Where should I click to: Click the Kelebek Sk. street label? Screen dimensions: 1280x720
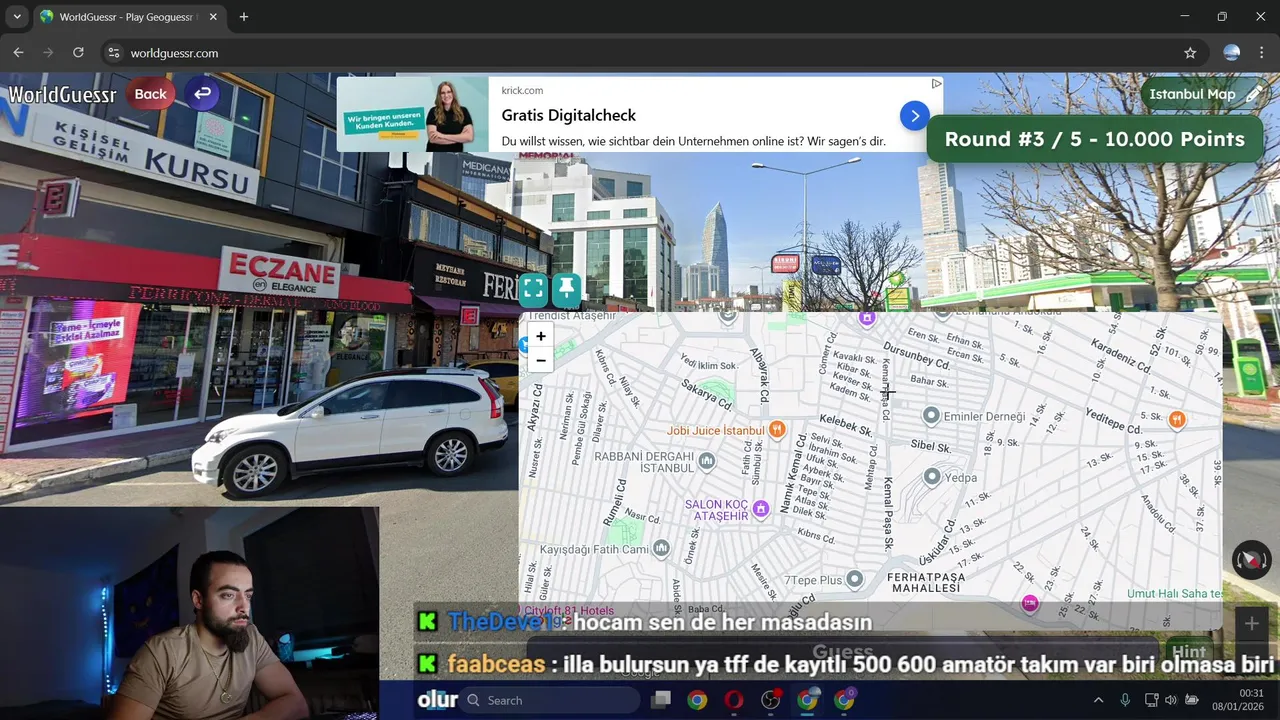click(846, 426)
